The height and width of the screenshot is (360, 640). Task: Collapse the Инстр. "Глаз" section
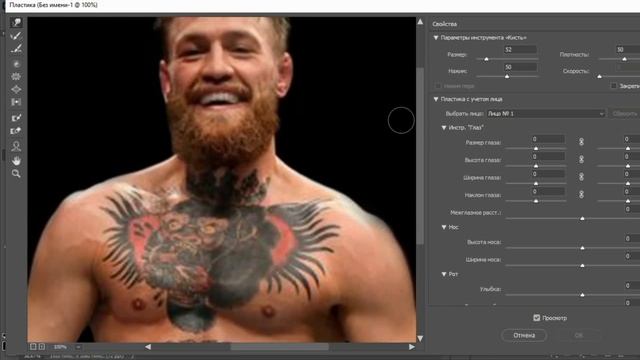[444, 128]
